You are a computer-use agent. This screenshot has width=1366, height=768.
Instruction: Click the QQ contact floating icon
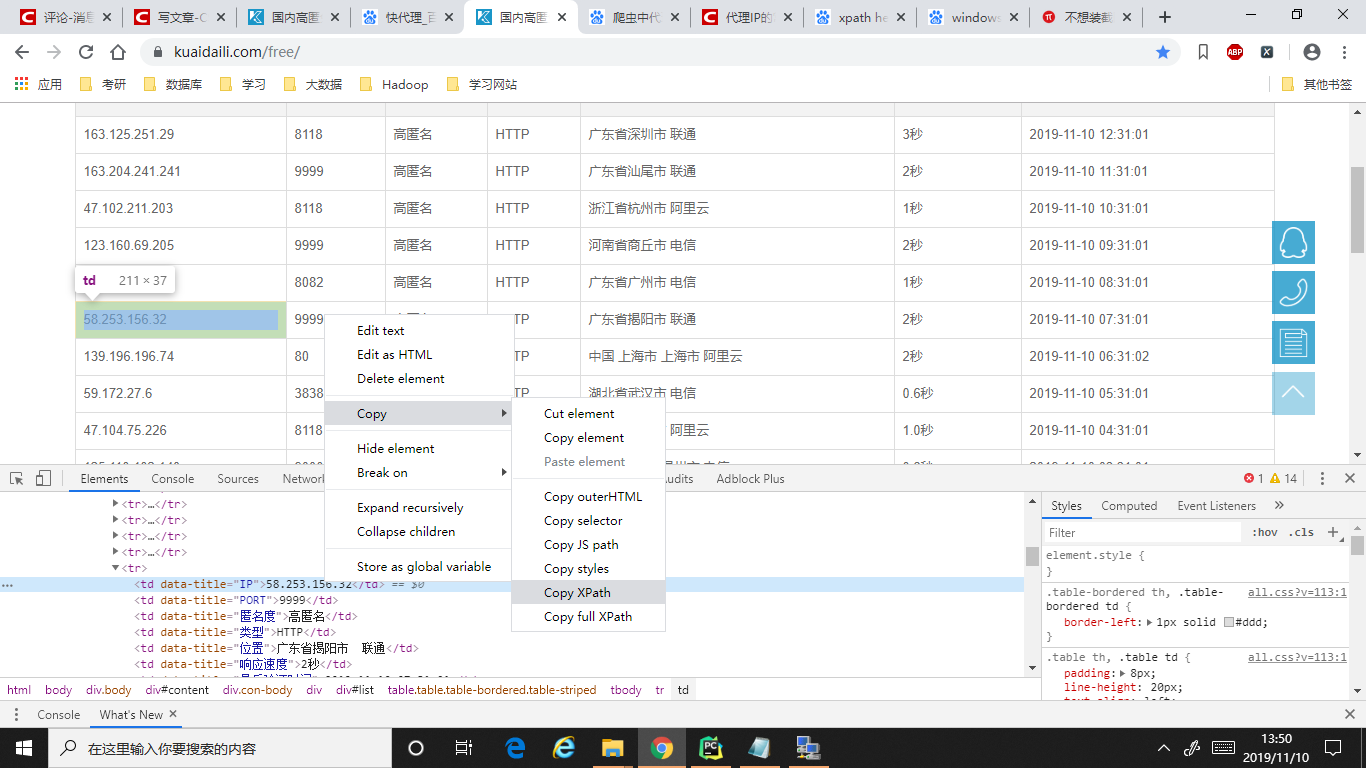coord(1293,242)
